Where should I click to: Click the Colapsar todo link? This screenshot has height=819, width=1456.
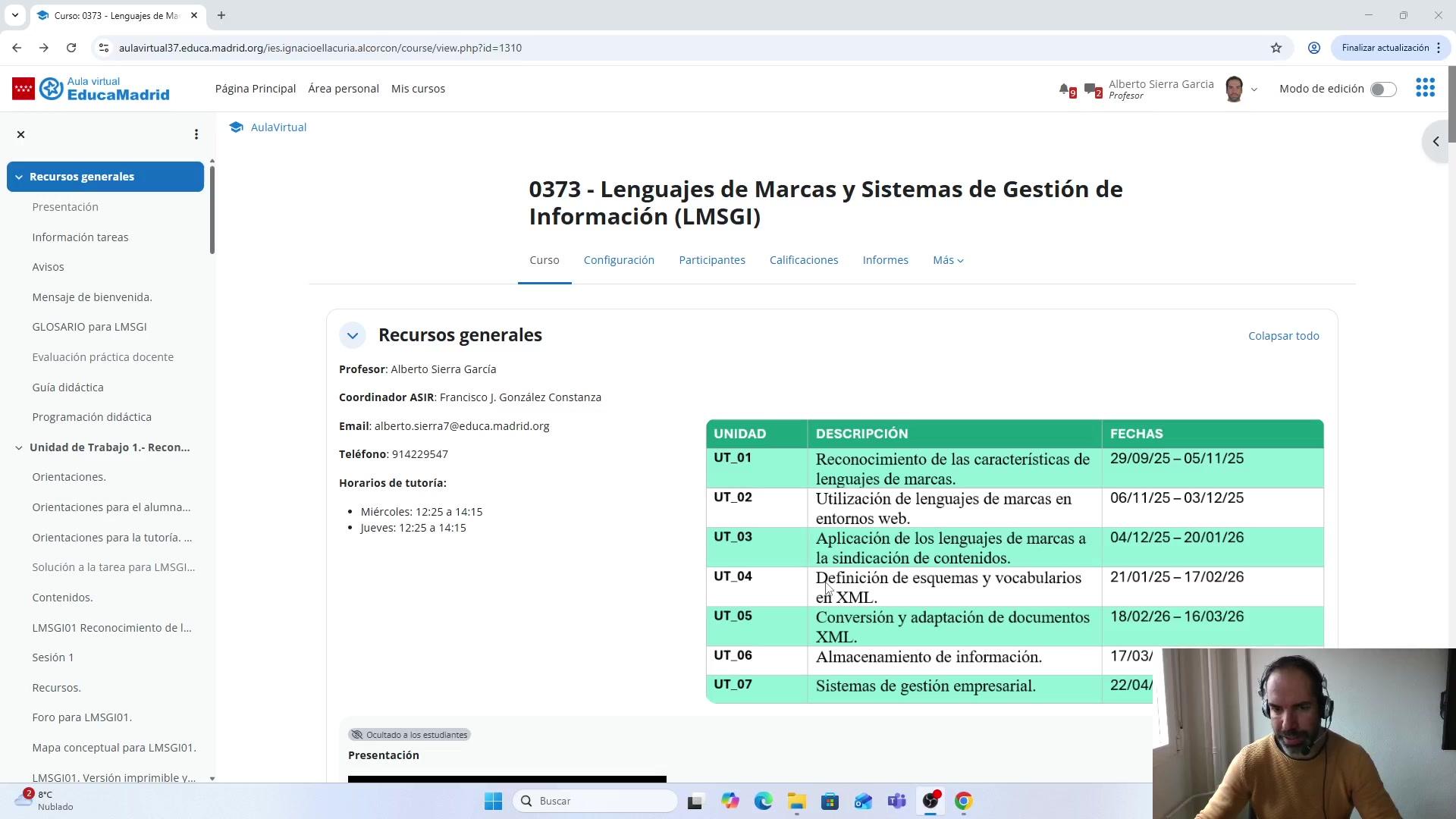click(1283, 336)
